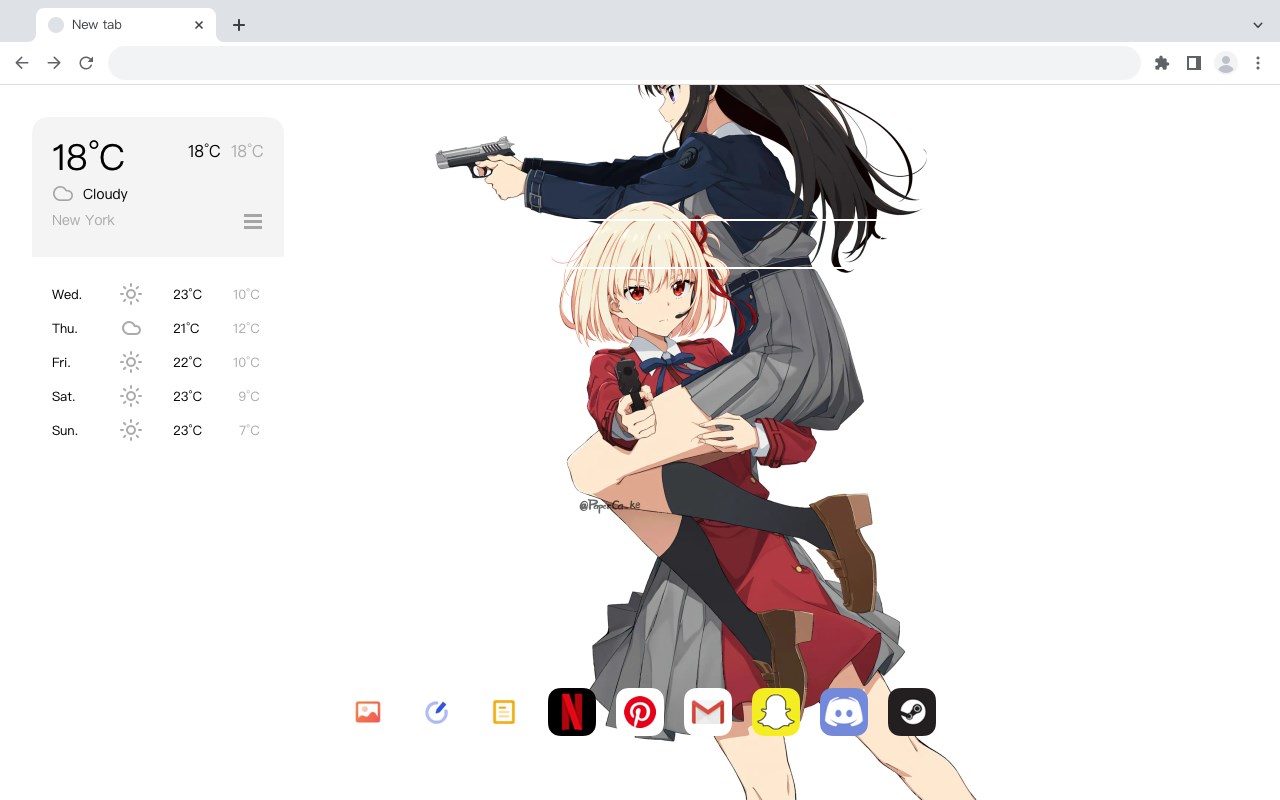Image resolution: width=1280 pixels, height=800 pixels.
Task: Open the Steam shortcut
Action: pyautogui.click(x=912, y=712)
